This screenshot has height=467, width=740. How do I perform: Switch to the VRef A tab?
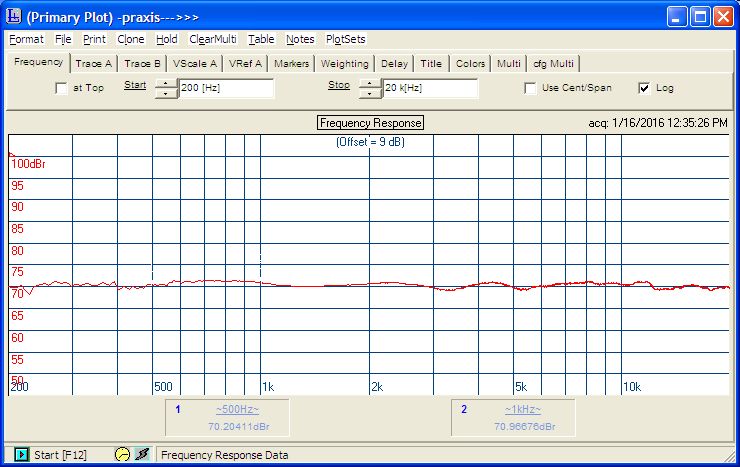[x=245, y=64]
